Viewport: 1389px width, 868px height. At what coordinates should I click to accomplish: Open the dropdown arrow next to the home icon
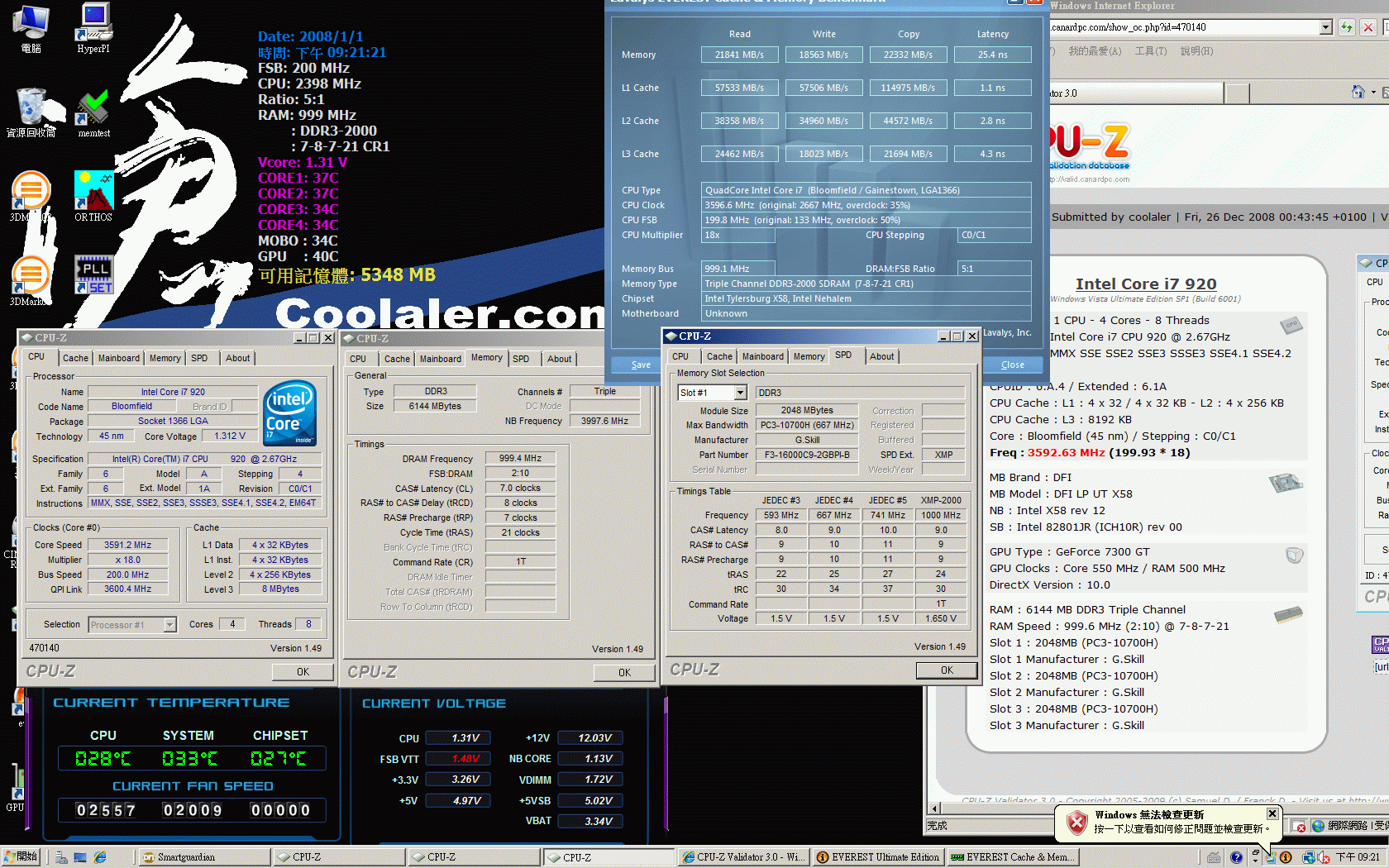coord(1373,93)
